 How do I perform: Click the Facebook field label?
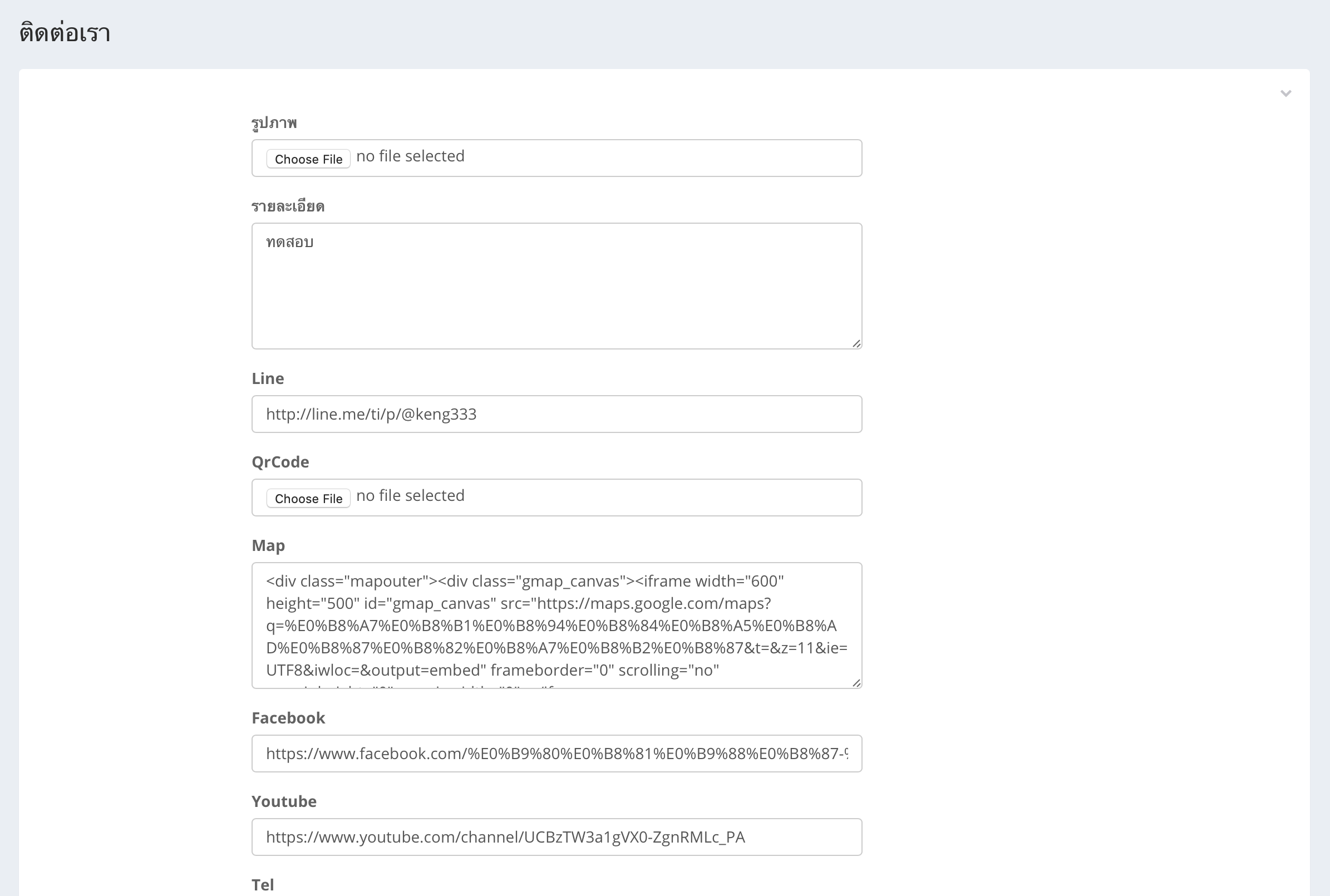288,718
